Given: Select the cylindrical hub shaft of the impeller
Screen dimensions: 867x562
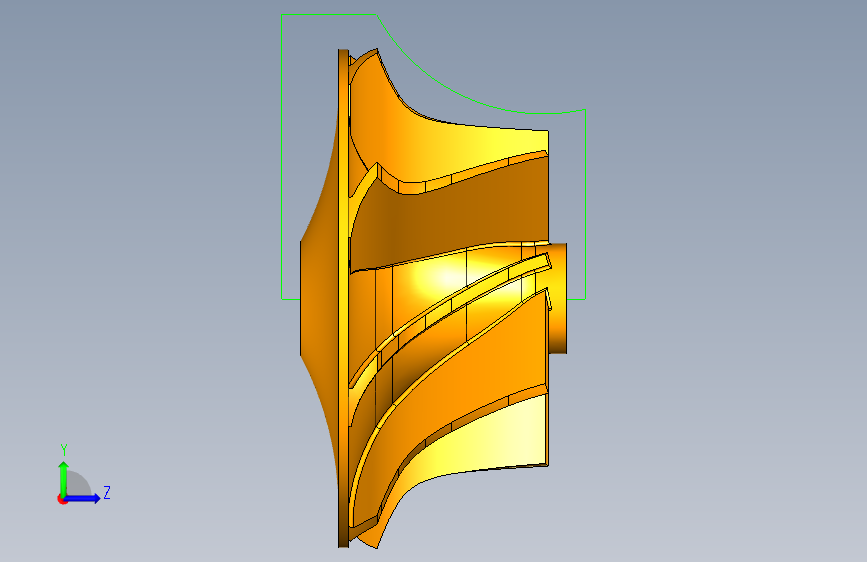Looking at the screenshot, I should click(x=557, y=299).
